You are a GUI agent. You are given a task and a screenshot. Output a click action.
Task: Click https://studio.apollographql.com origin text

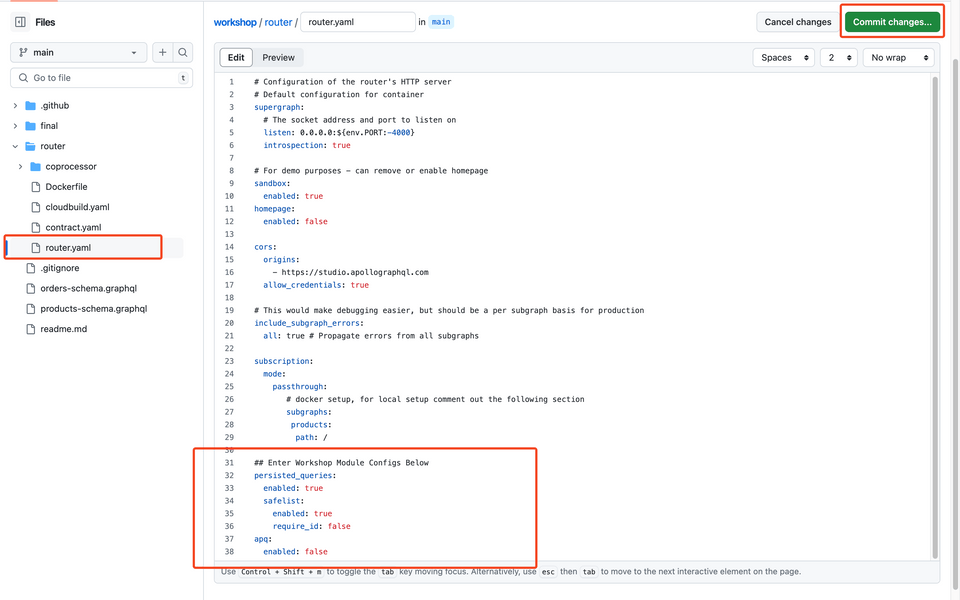coord(355,272)
